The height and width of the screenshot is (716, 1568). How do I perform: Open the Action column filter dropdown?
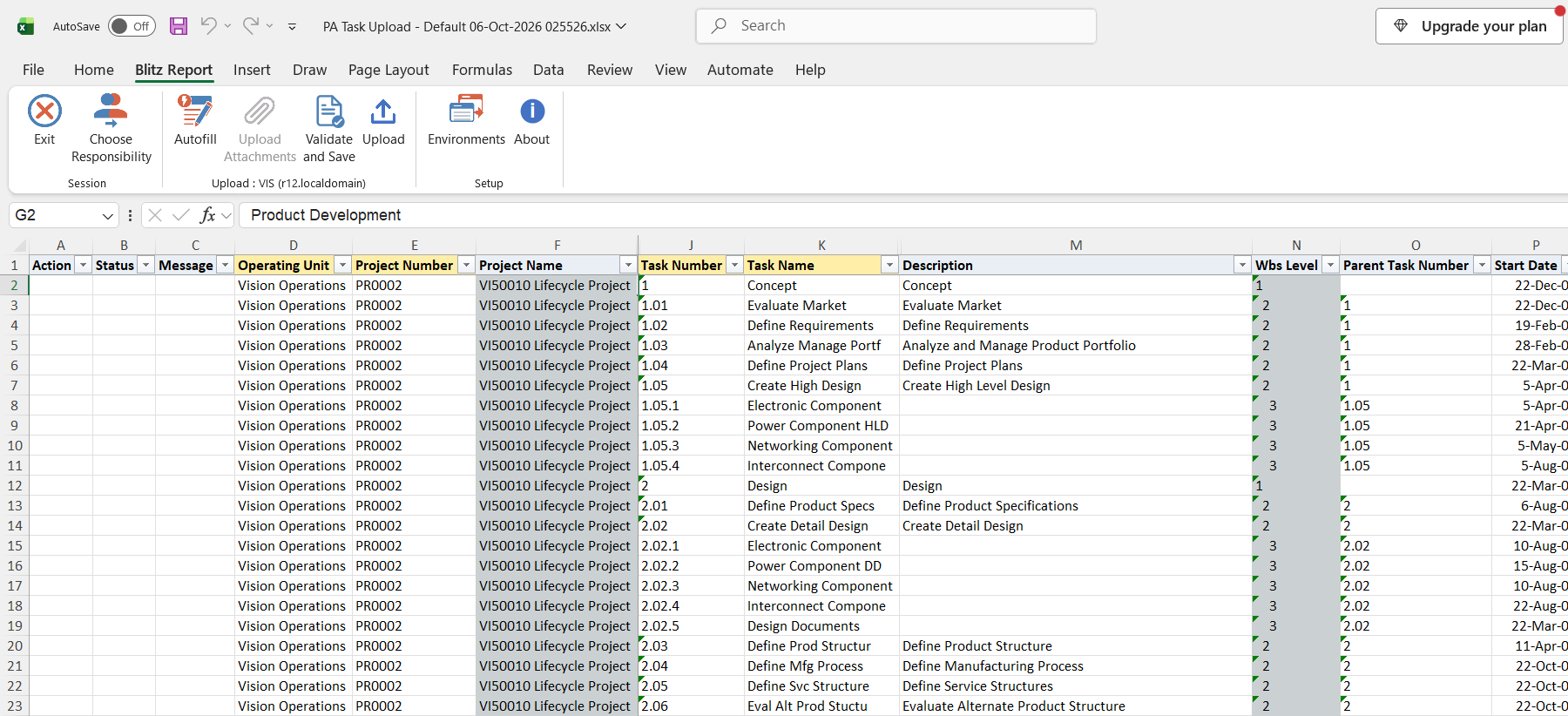coord(83,265)
